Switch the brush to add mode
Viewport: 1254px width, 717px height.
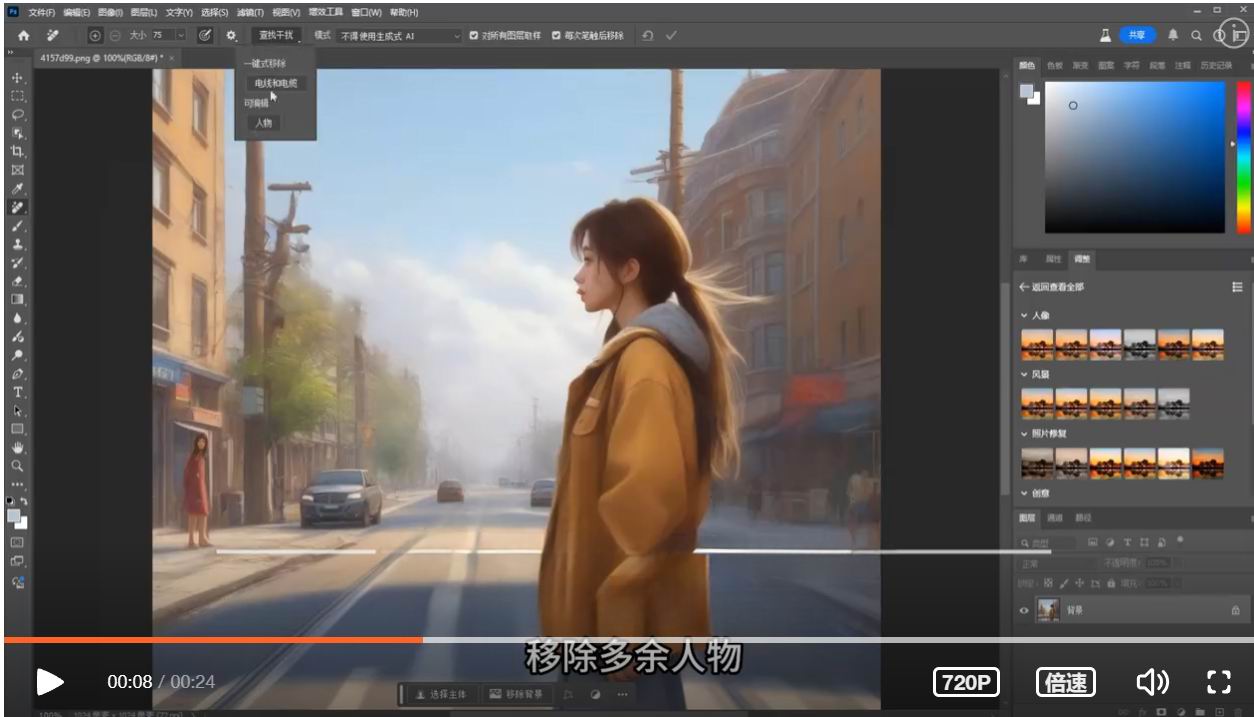click(x=95, y=35)
